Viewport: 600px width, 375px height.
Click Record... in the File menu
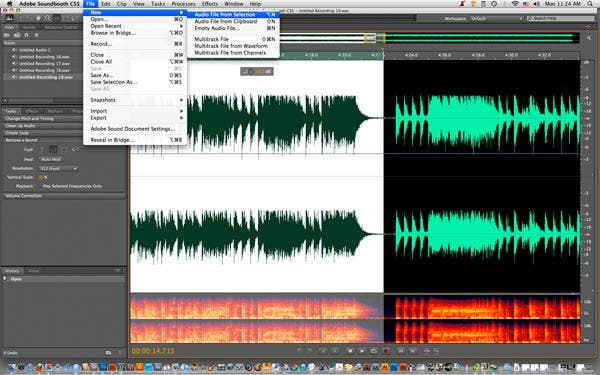click(135, 44)
